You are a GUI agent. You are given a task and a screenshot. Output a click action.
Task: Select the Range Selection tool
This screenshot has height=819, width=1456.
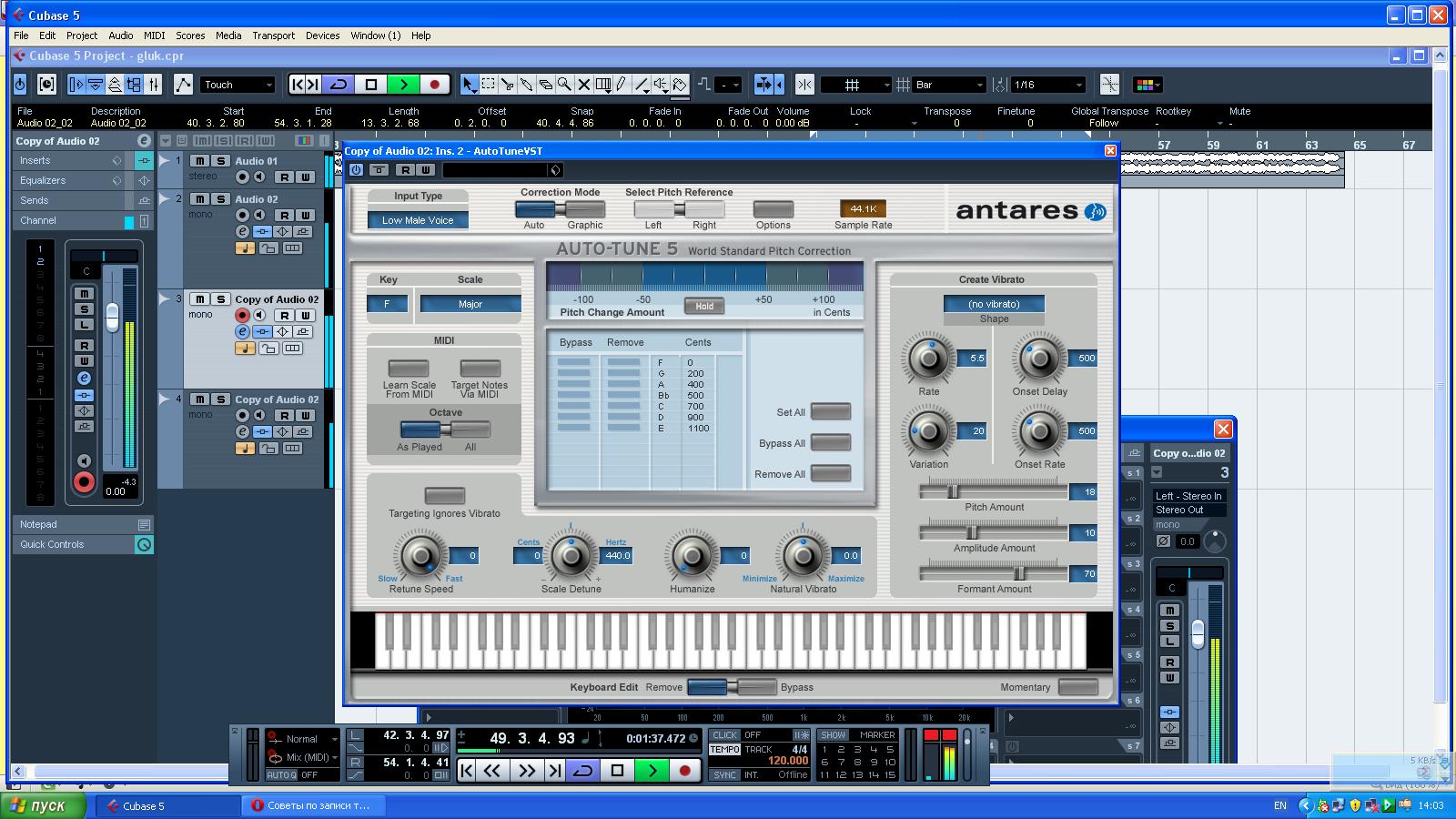click(x=488, y=85)
